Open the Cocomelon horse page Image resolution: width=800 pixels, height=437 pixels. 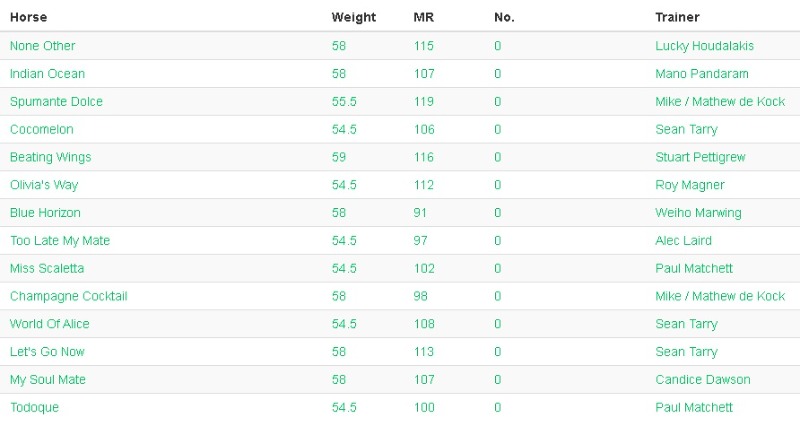pyautogui.click(x=41, y=130)
